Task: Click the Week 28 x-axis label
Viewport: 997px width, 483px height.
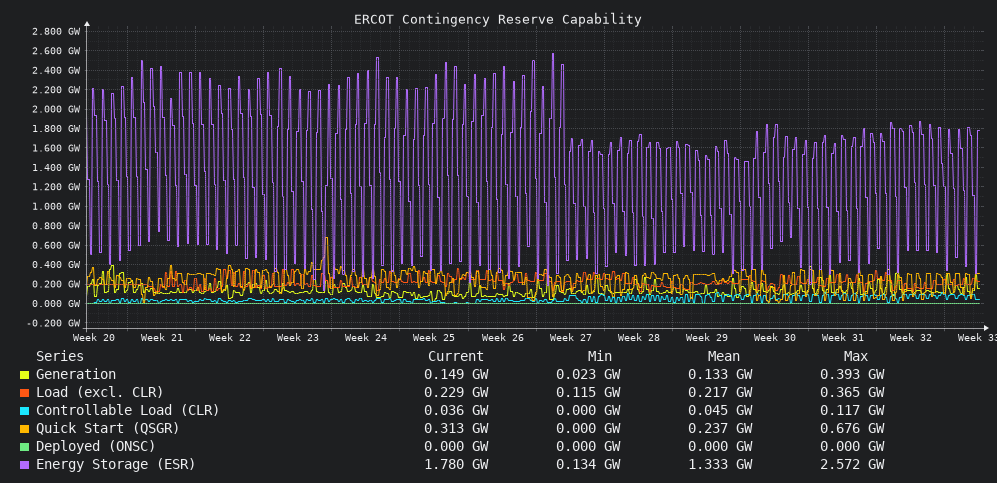Action: [x=638, y=337]
